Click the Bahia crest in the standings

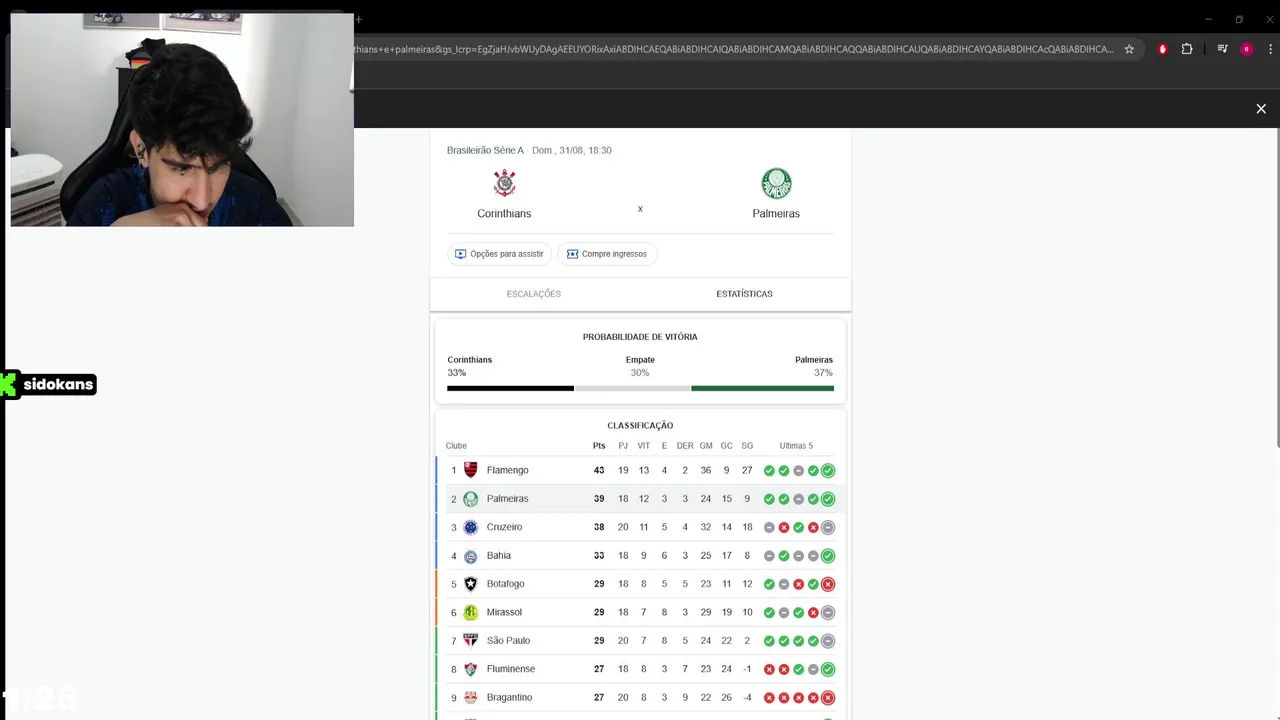click(x=471, y=556)
